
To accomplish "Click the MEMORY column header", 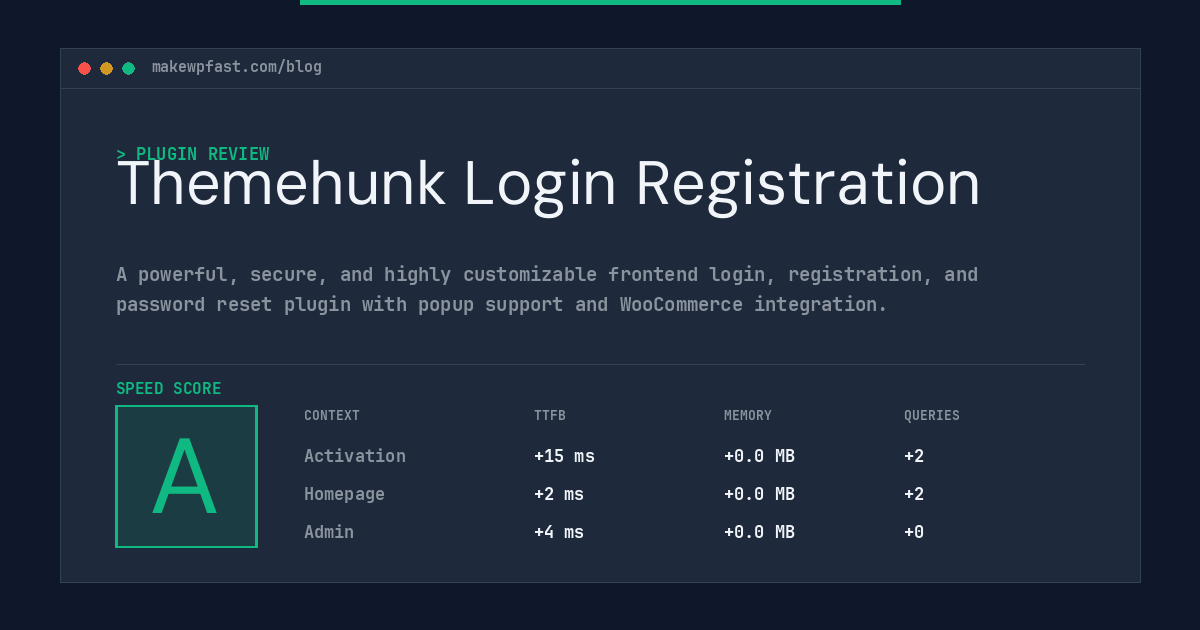I will pyautogui.click(x=748, y=416).
